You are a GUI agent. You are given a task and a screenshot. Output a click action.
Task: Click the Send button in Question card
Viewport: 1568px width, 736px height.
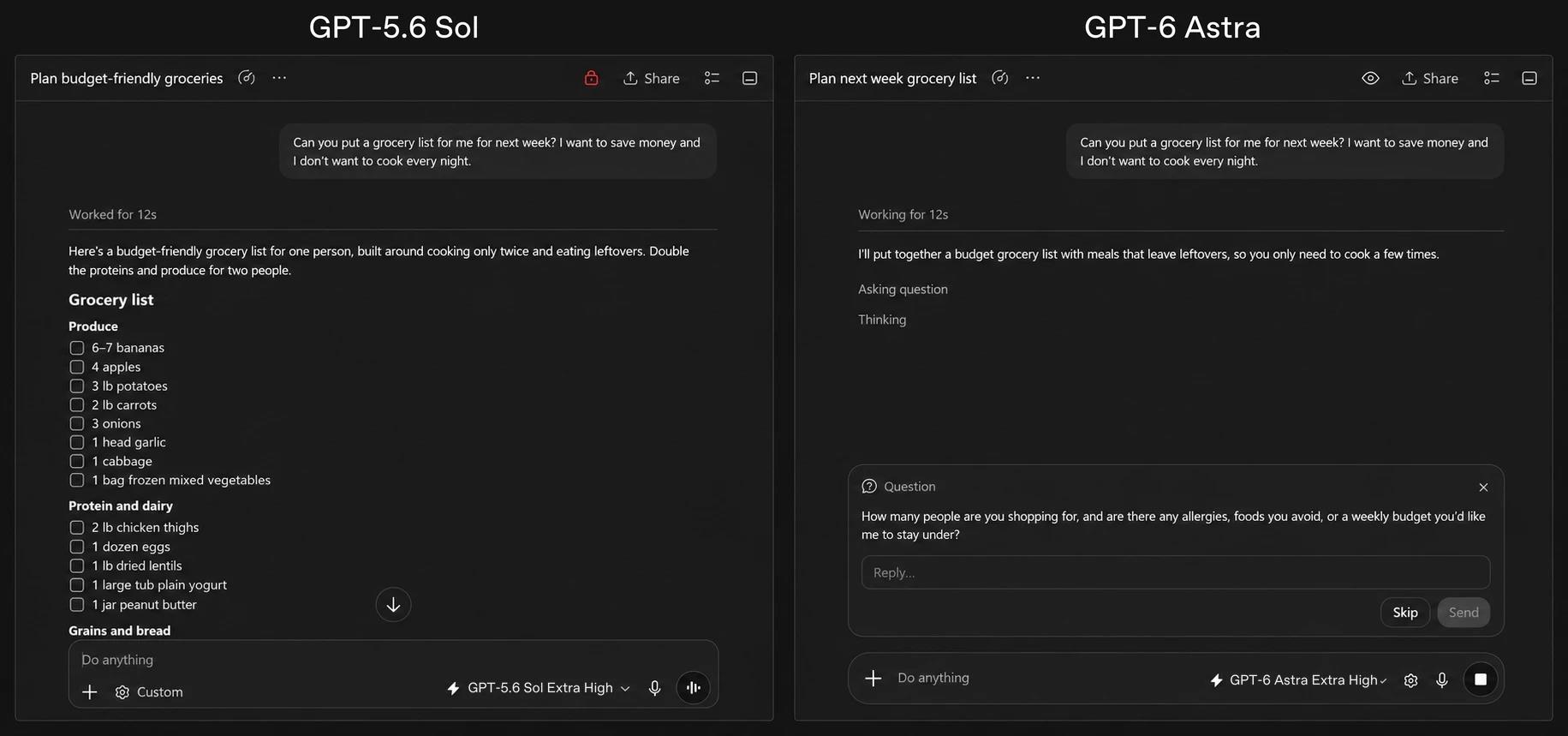[1464, 613]
